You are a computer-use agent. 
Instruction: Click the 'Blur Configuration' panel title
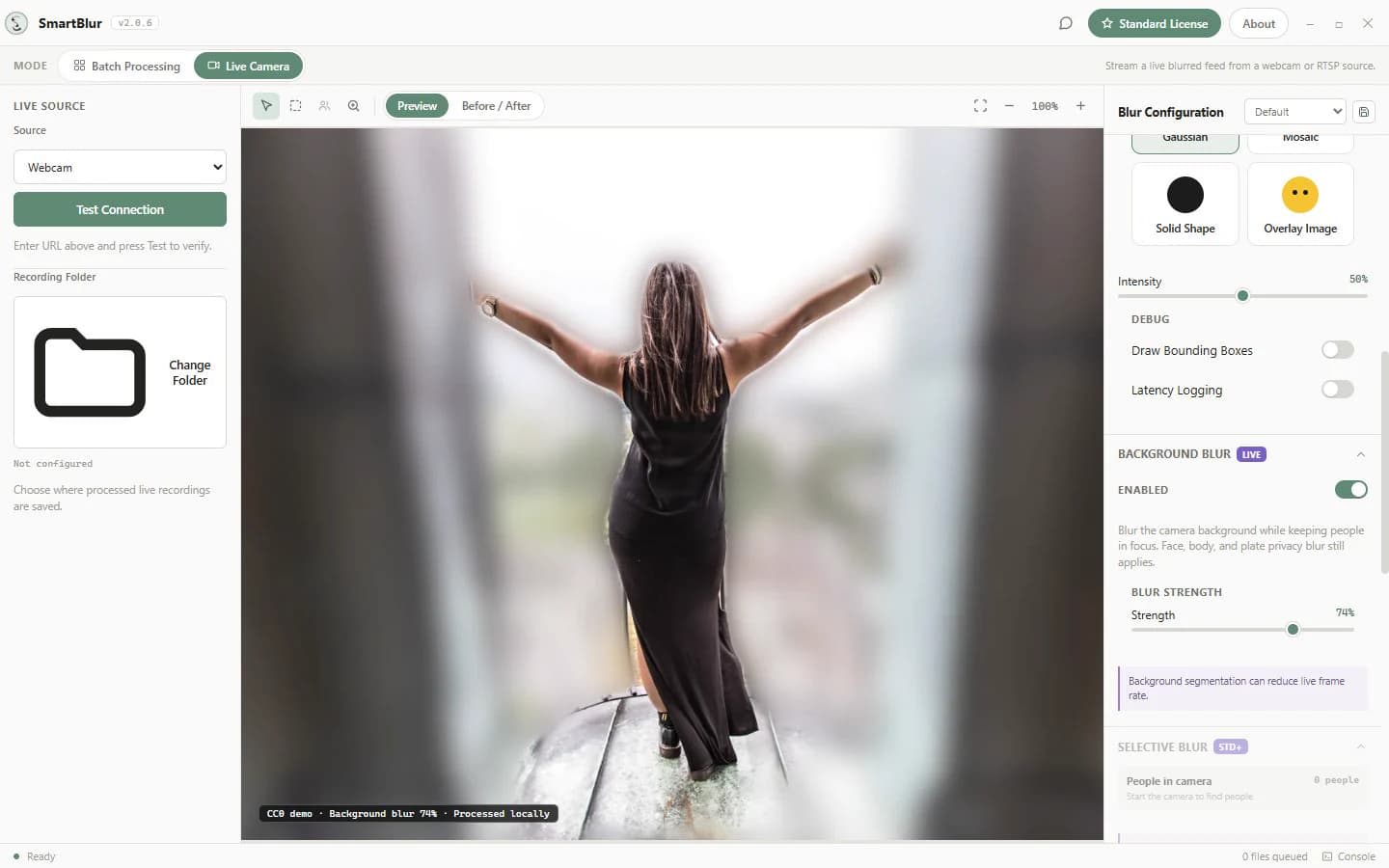click(1170, 112)
